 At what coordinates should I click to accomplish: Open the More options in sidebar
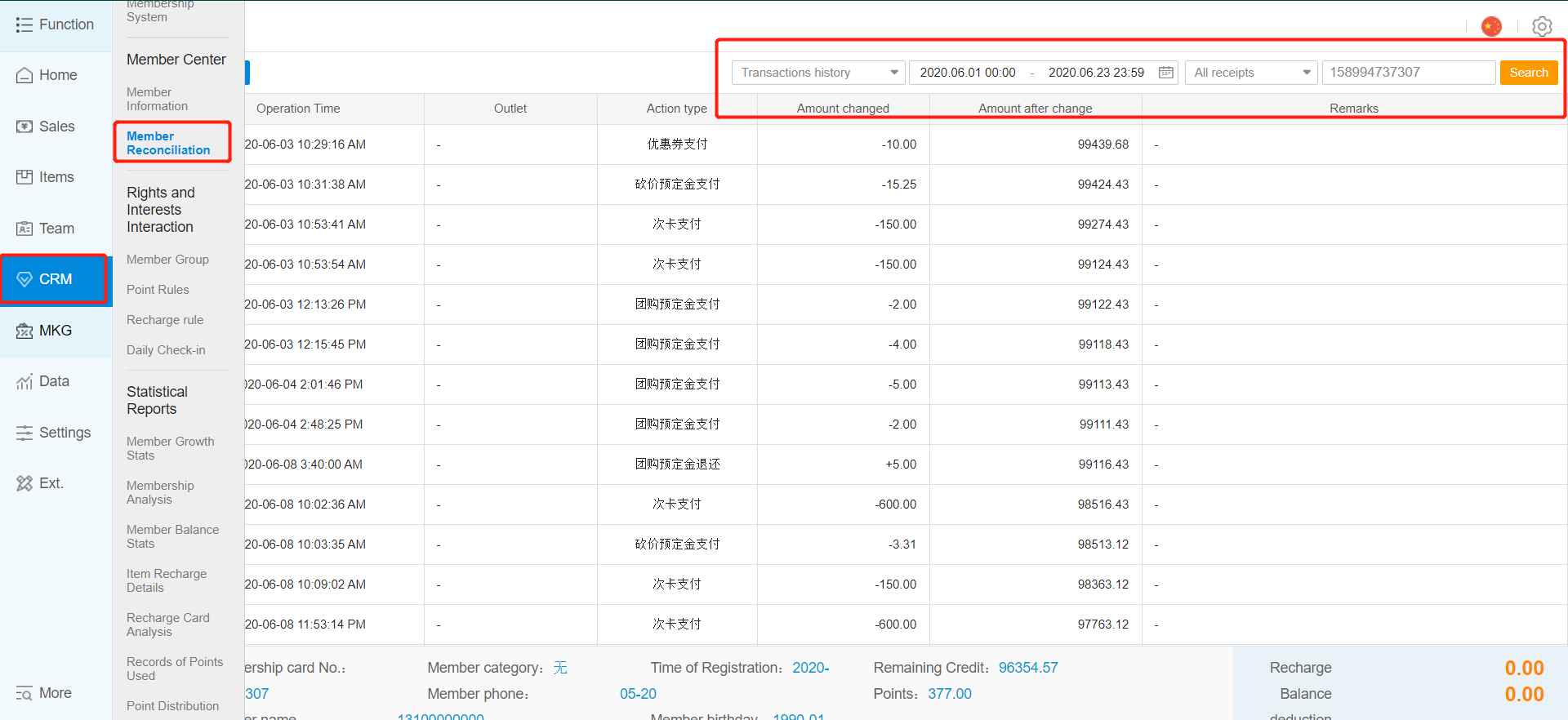coord(44,693)
